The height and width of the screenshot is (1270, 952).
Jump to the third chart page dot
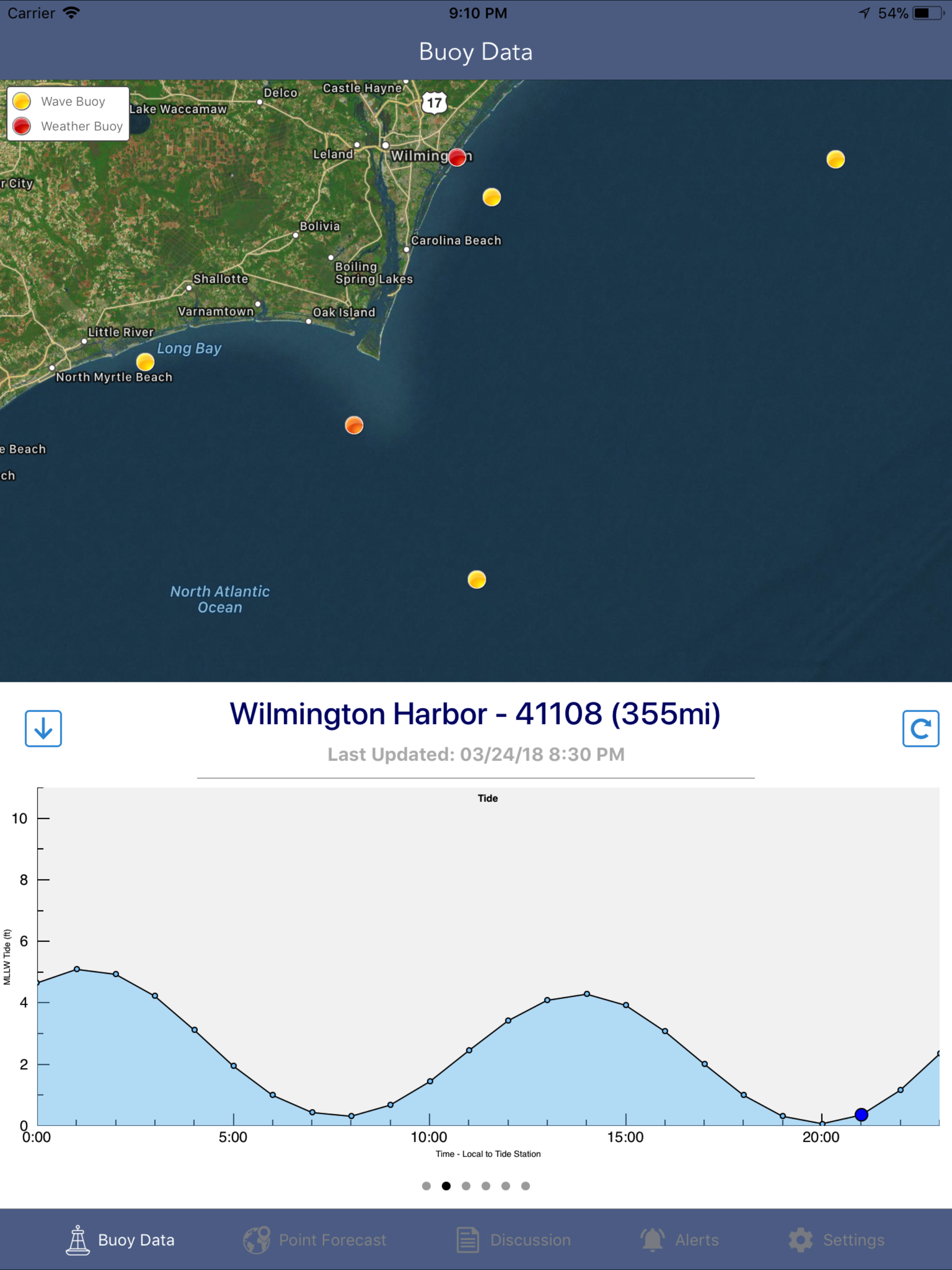point(466,1185)
